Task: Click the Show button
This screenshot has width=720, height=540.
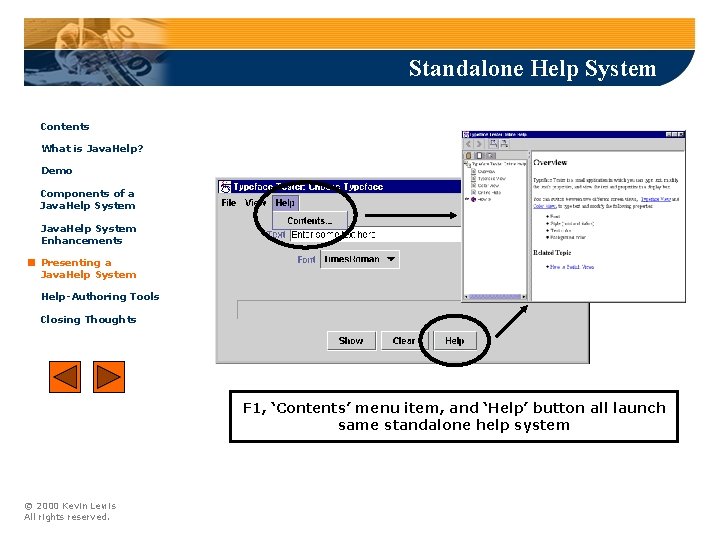Action: tap(351, 341)
